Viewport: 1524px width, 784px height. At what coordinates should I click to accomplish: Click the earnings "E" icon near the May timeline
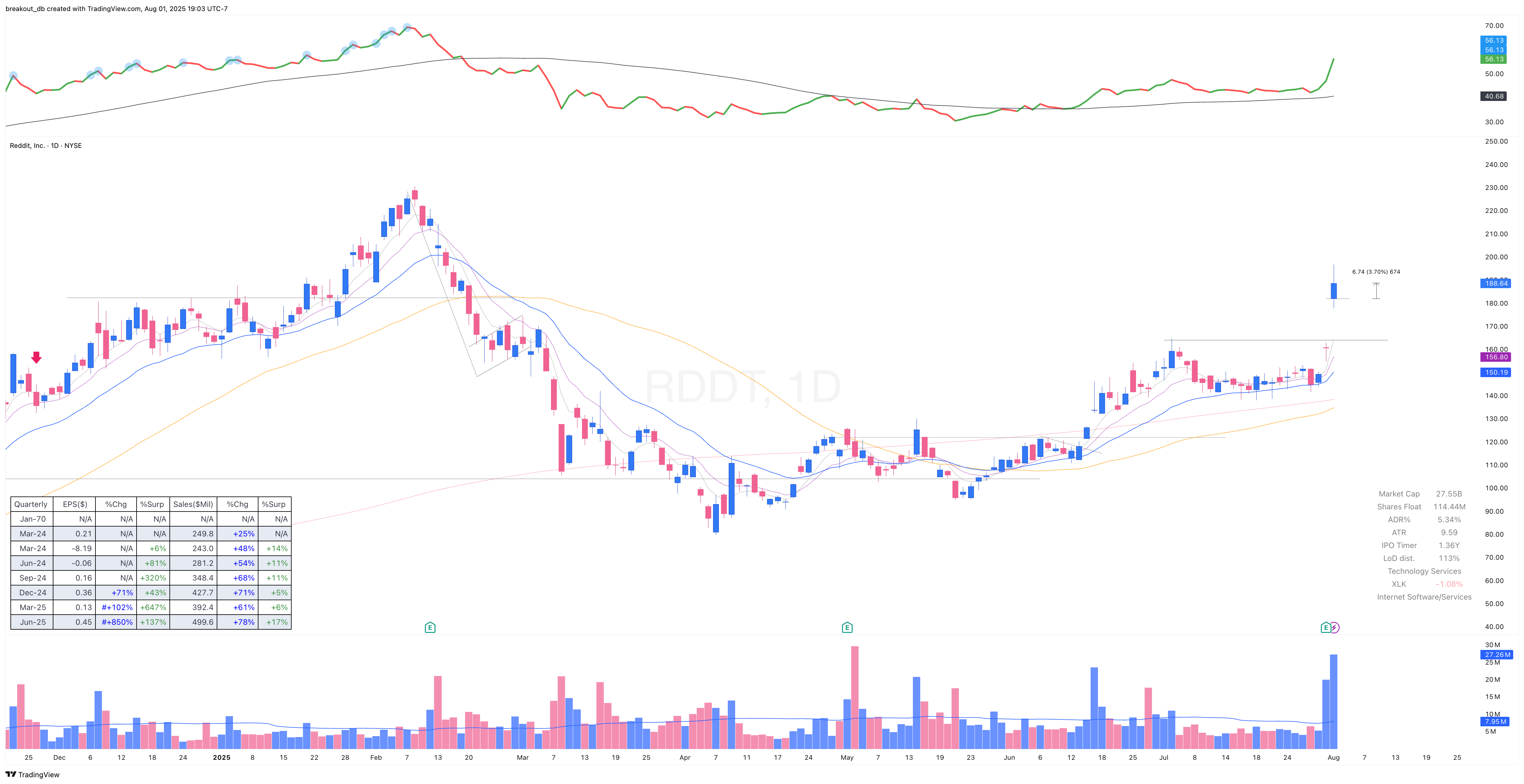[x=847, y=627]
